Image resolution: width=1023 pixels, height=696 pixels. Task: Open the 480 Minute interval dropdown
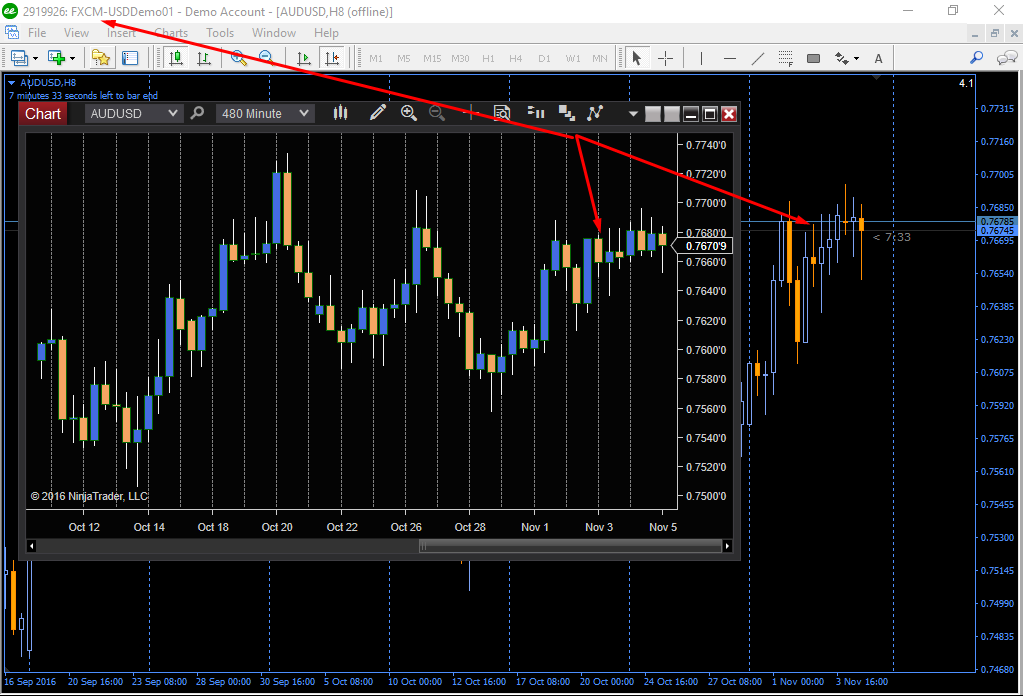pyautogui.click(x=265, y=113)
